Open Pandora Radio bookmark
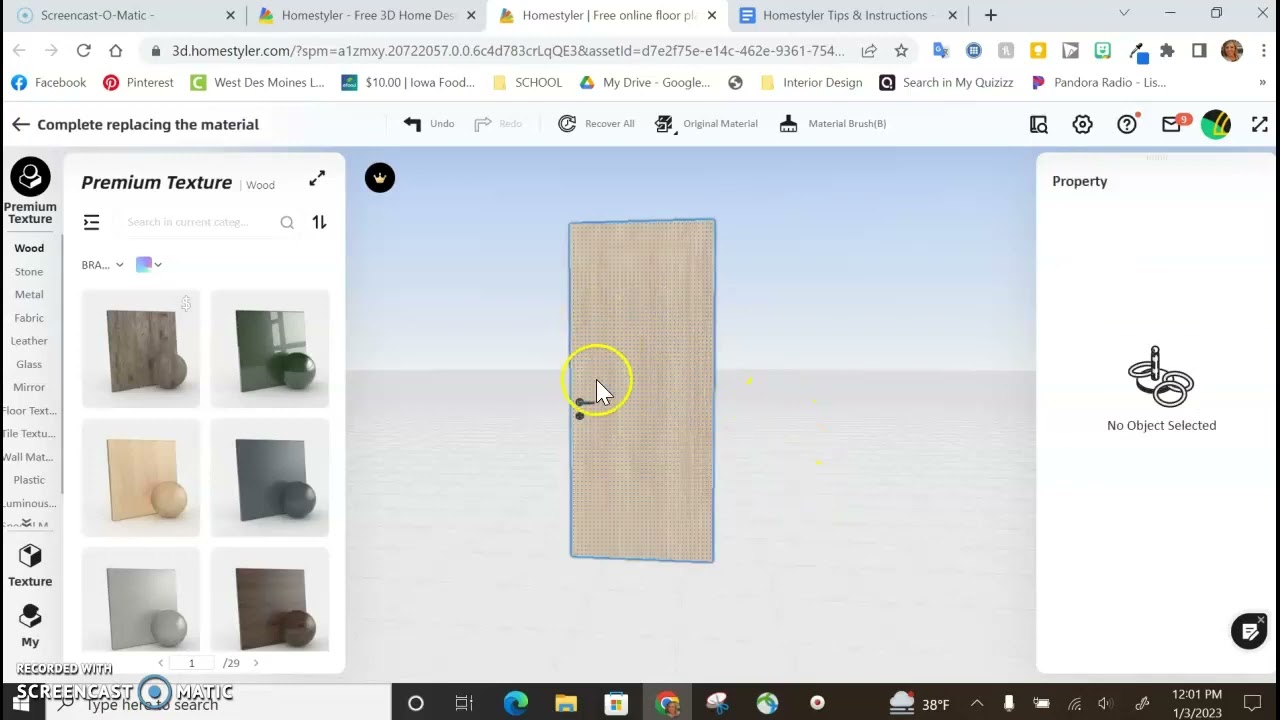The width and height of the screenshot is (1280, 720). click(1098, 83)
